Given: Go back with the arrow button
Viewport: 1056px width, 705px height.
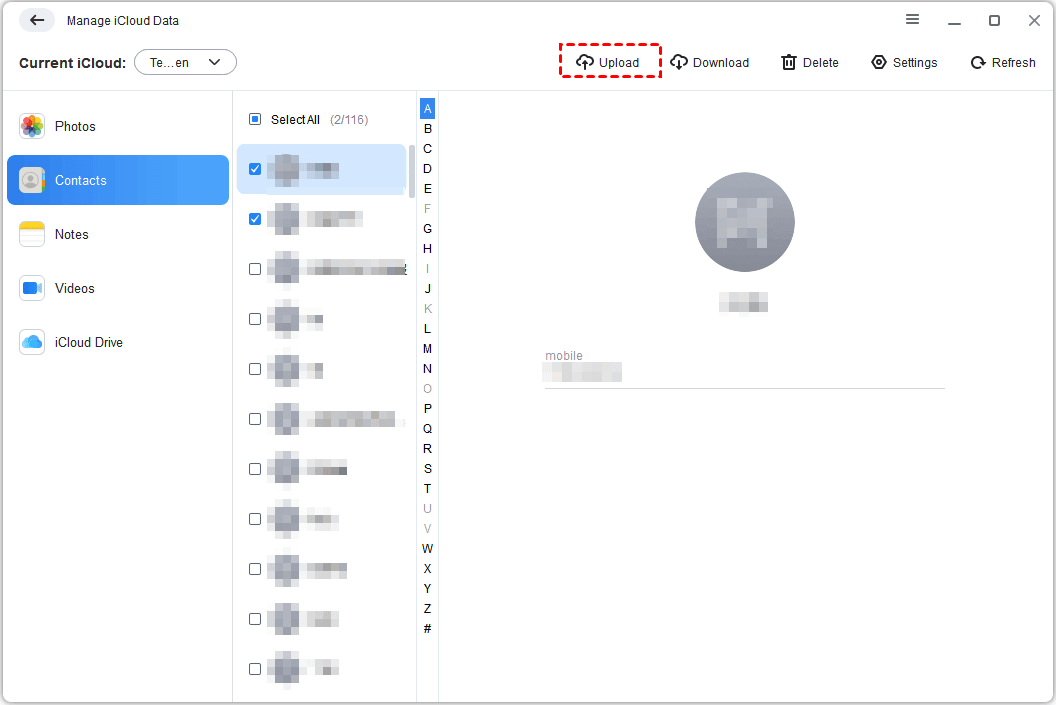Looking at the screenshot, I should pyautogui.click(x=37, y=20).
